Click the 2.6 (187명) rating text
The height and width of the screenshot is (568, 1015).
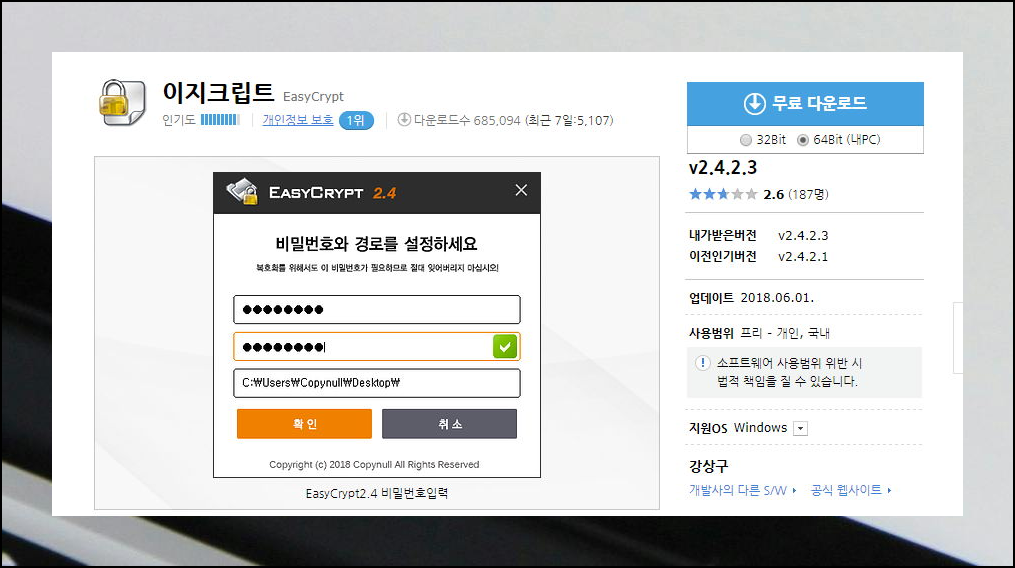coord(796,194)
